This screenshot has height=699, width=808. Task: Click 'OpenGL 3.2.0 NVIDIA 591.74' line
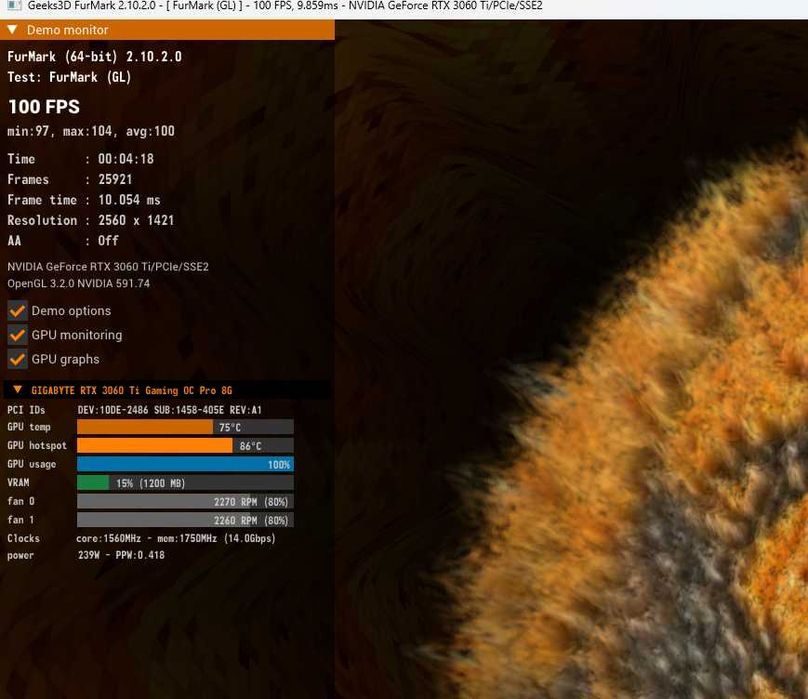(78, 284)
